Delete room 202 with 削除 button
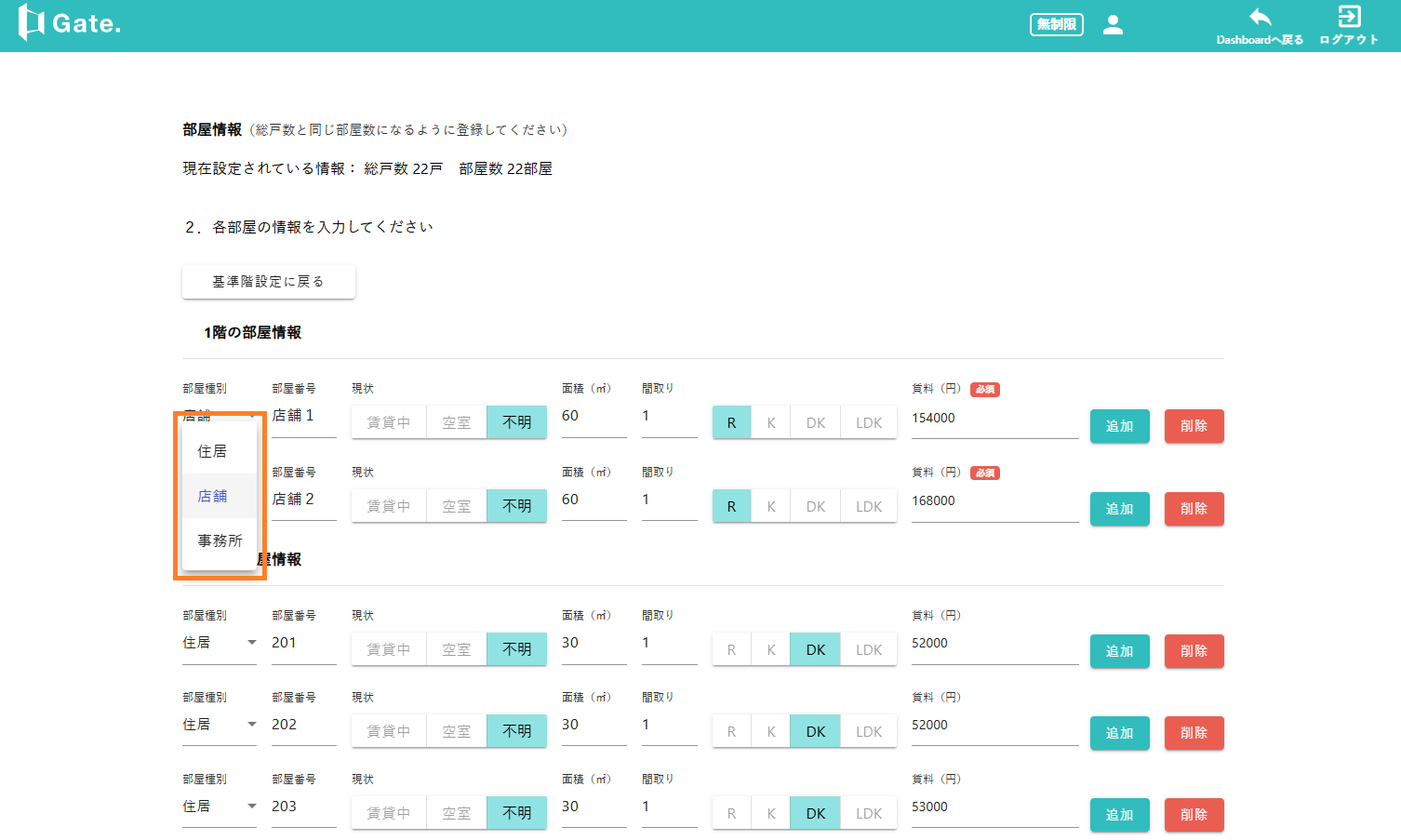Viewport: 1401px width, 840px height. [x=1194, y=733]
